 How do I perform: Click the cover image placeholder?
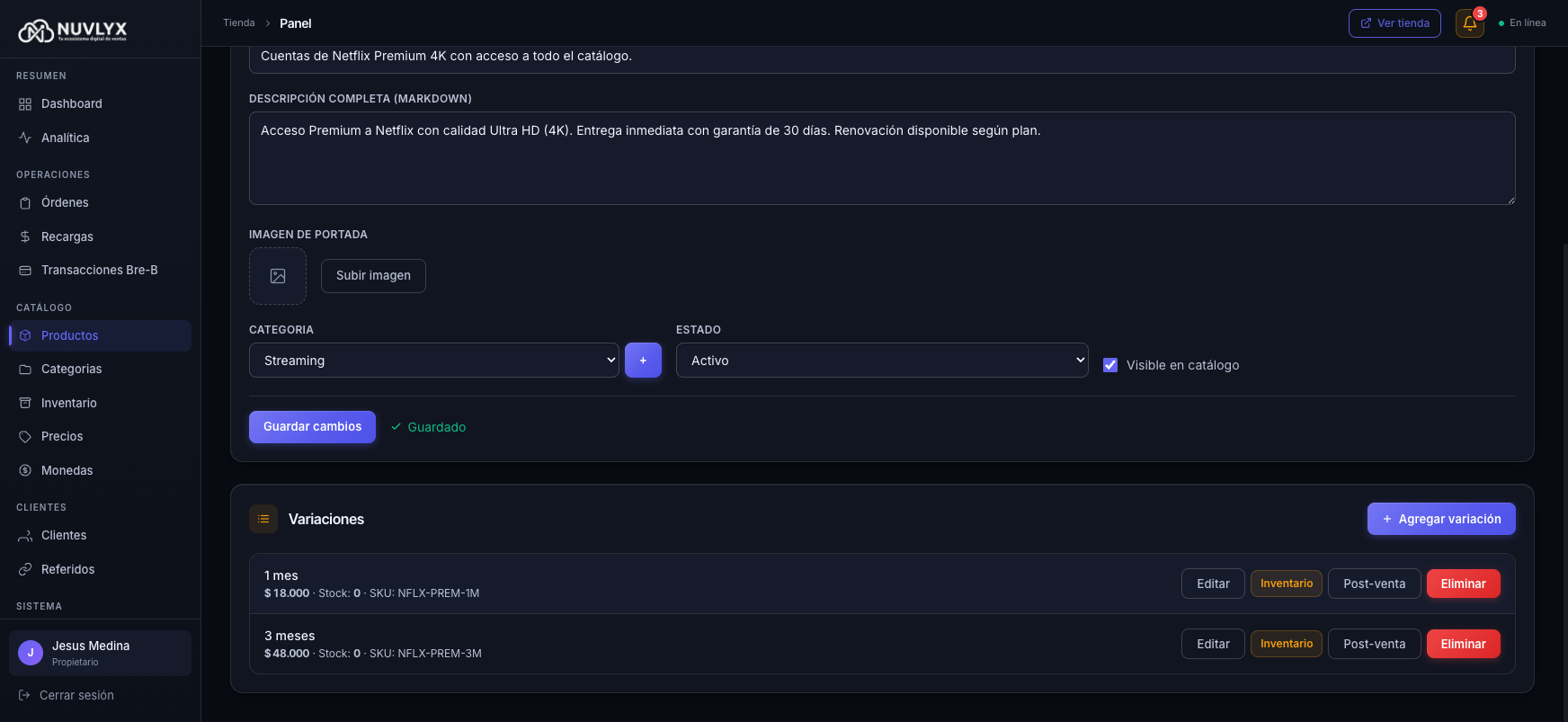click(x=278, y=276)
